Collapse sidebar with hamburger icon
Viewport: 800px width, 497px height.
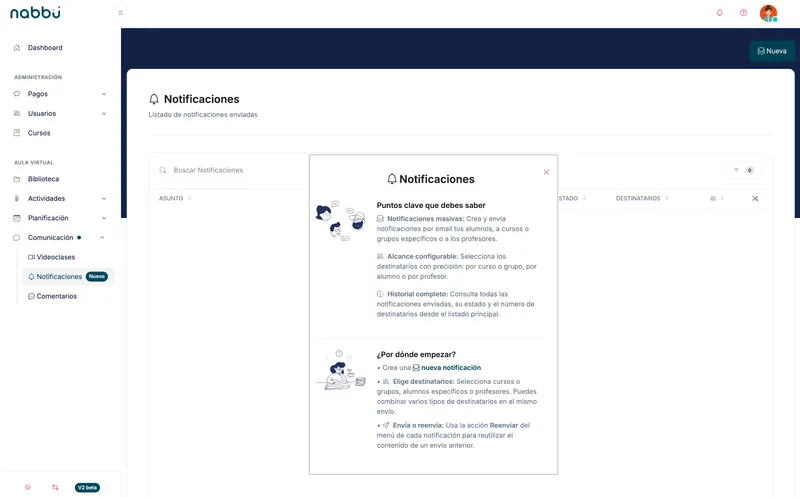[120, 13]
